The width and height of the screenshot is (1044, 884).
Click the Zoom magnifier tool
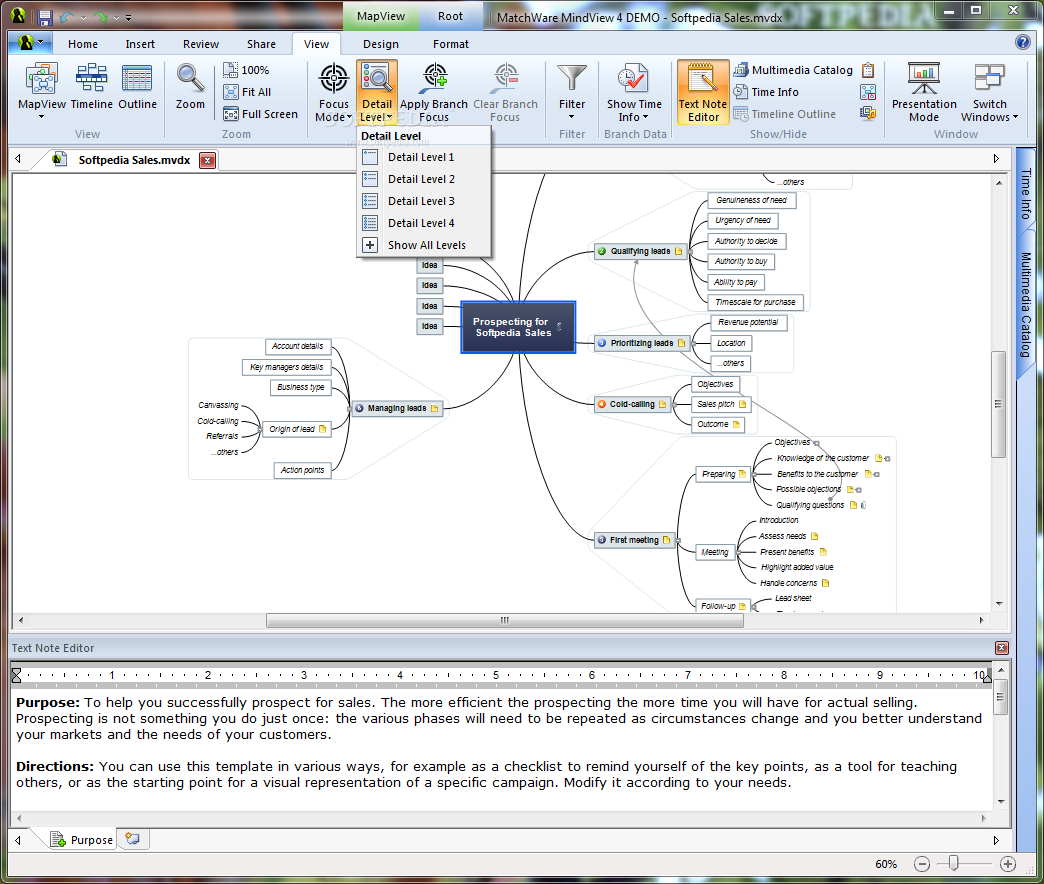pyautogui.click(x=190, y=87)
